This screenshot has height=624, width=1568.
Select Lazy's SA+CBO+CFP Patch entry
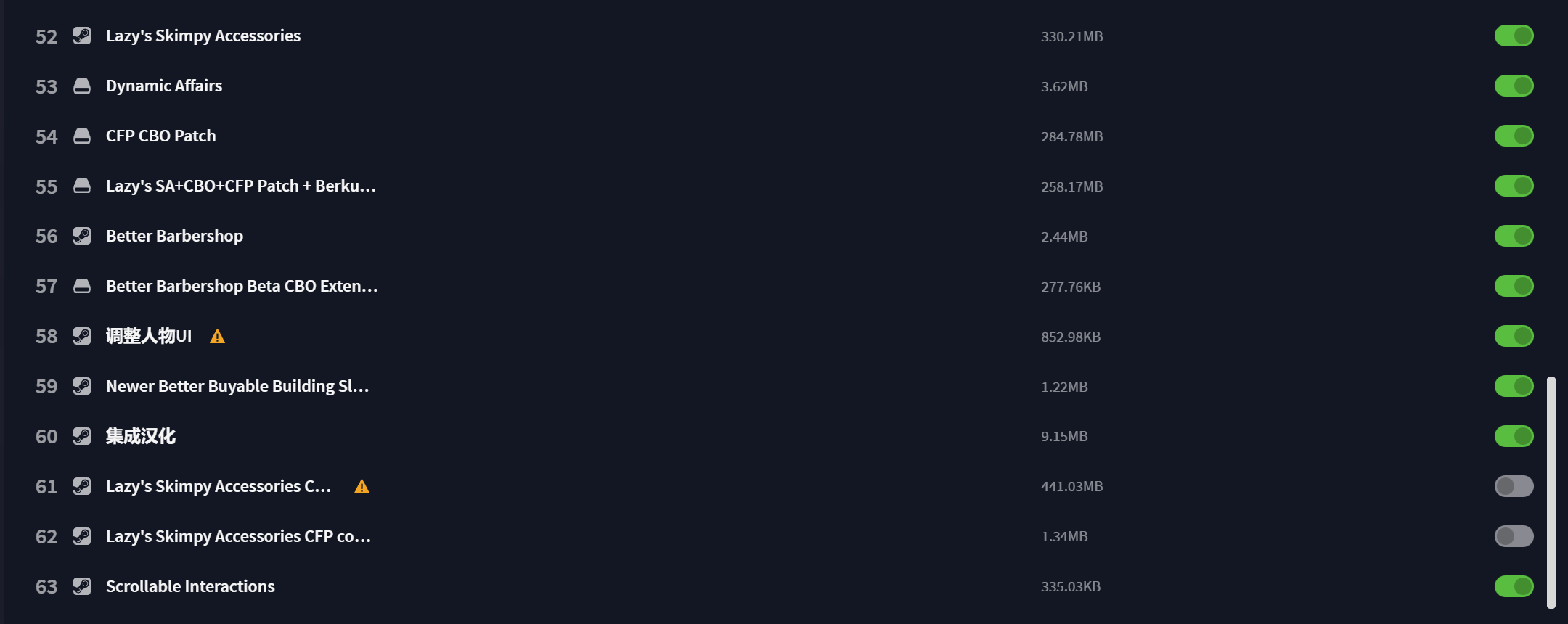(x=241, y=186)
